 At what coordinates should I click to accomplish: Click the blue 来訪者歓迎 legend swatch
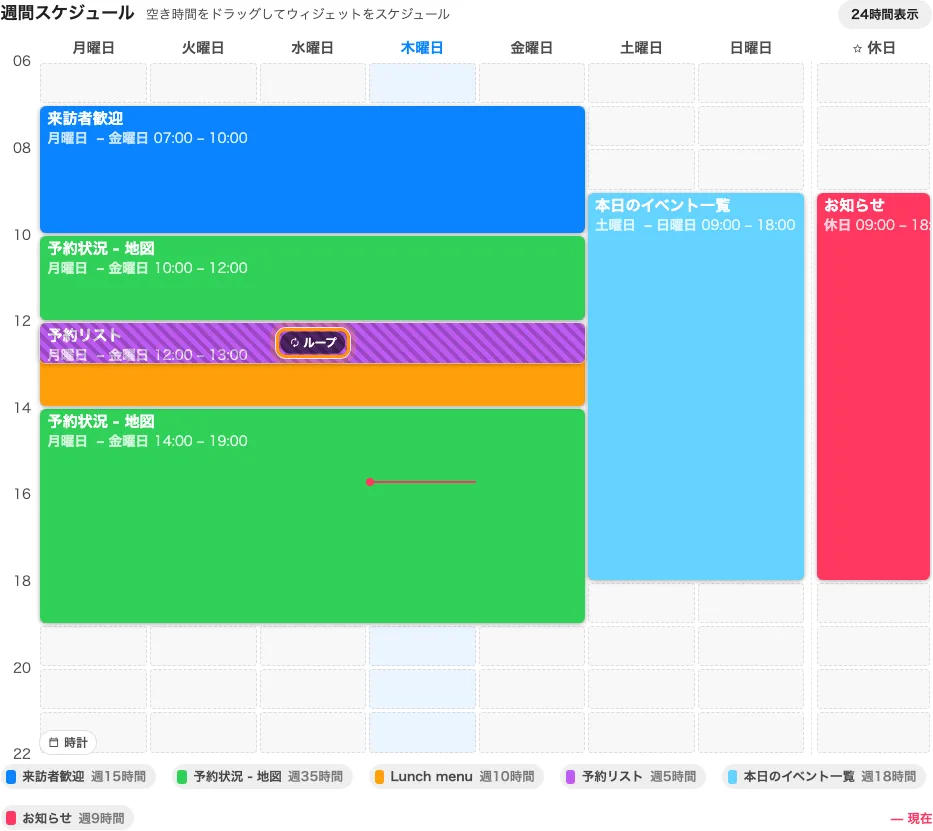click(x=11, y=777)
